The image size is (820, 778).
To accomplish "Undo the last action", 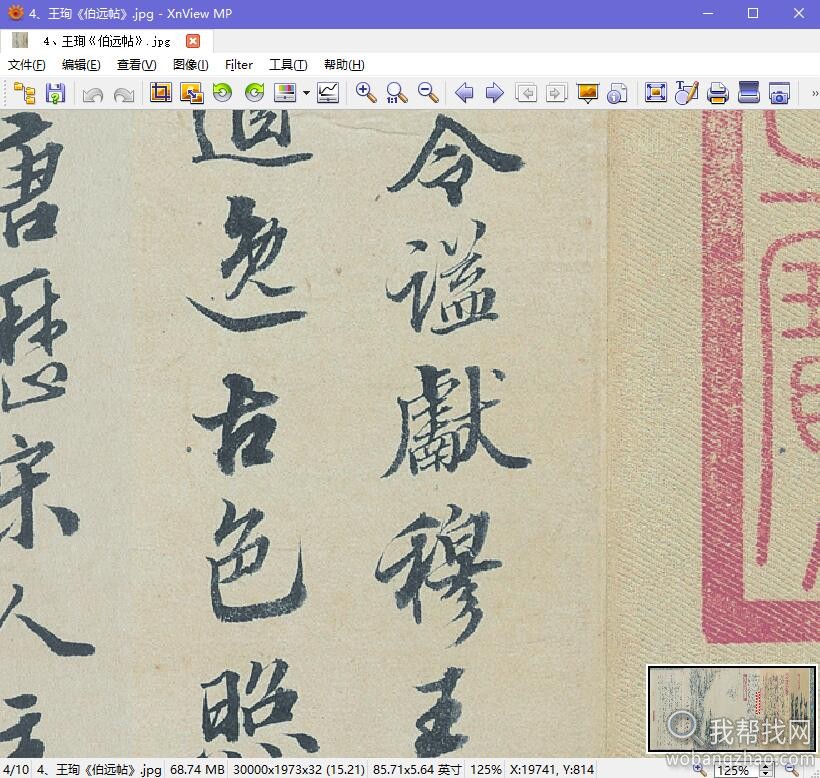I will 93,95.
